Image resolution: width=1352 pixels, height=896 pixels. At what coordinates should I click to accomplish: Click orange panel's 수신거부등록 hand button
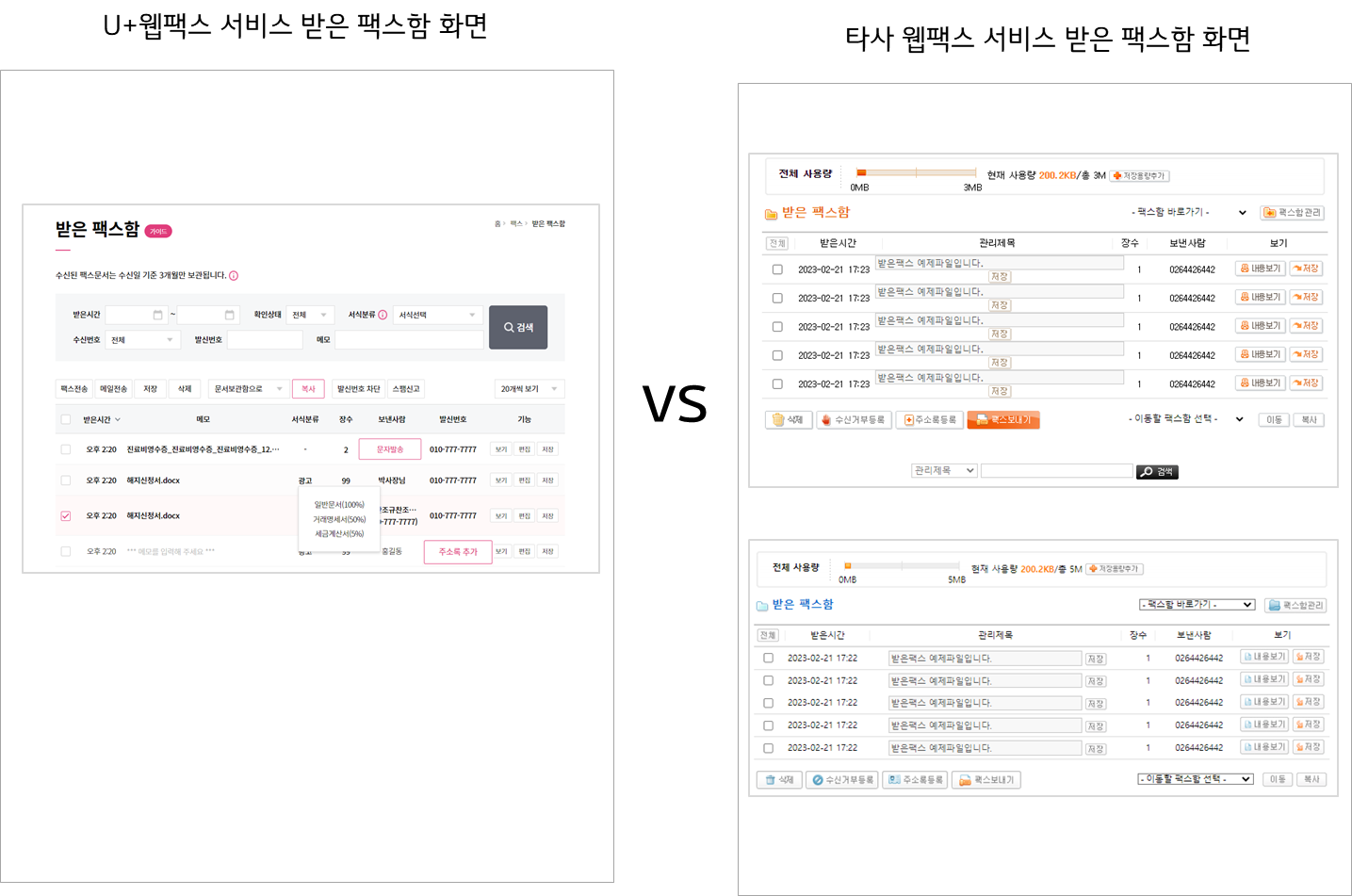click(x=854, y=420)
